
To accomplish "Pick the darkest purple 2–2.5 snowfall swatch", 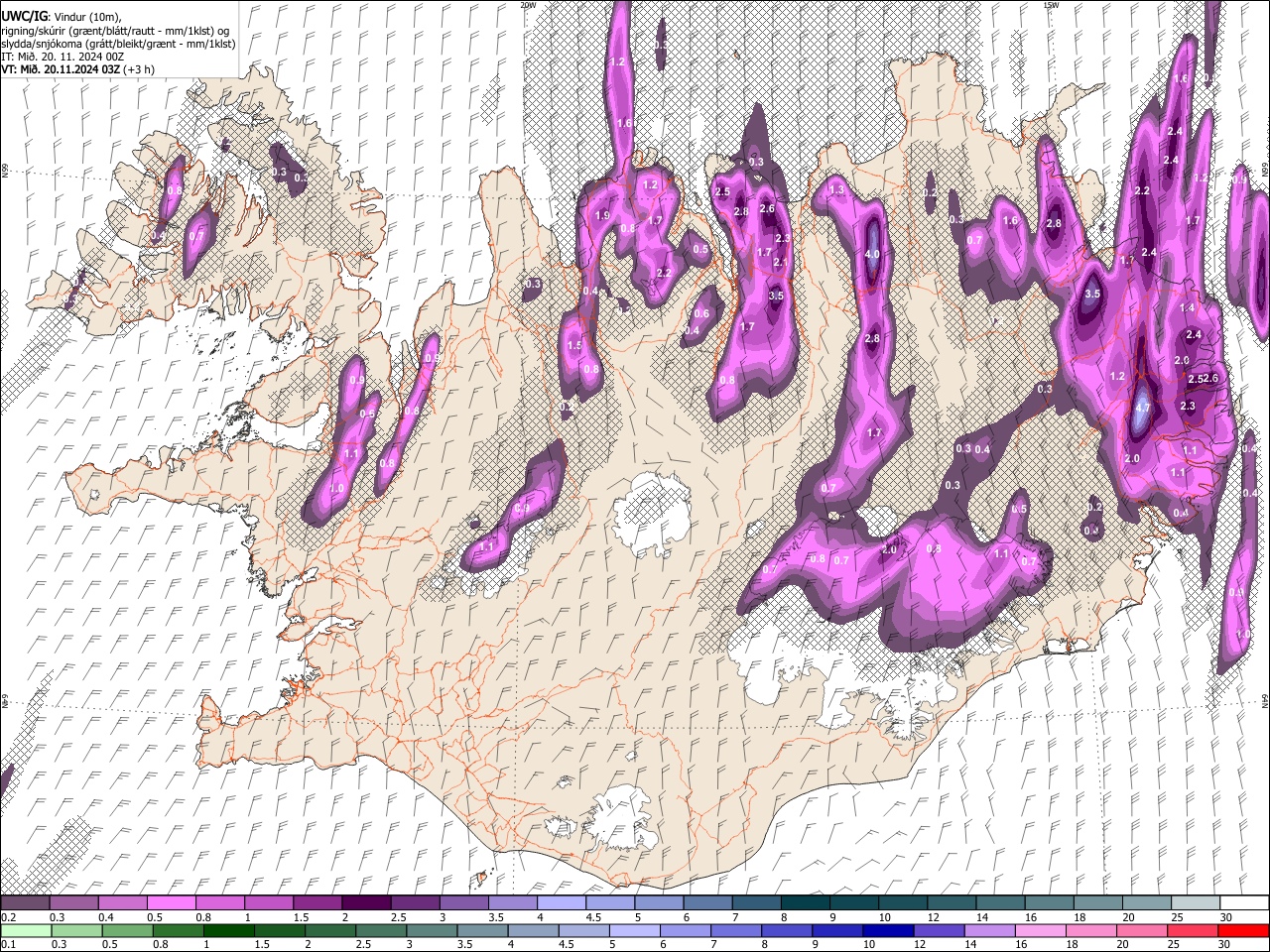I will 365,903.
